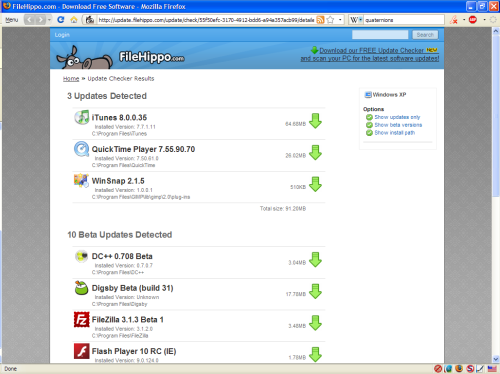Click the FileZilla application icon
This screenshot has height=374, width=500.
82,319
